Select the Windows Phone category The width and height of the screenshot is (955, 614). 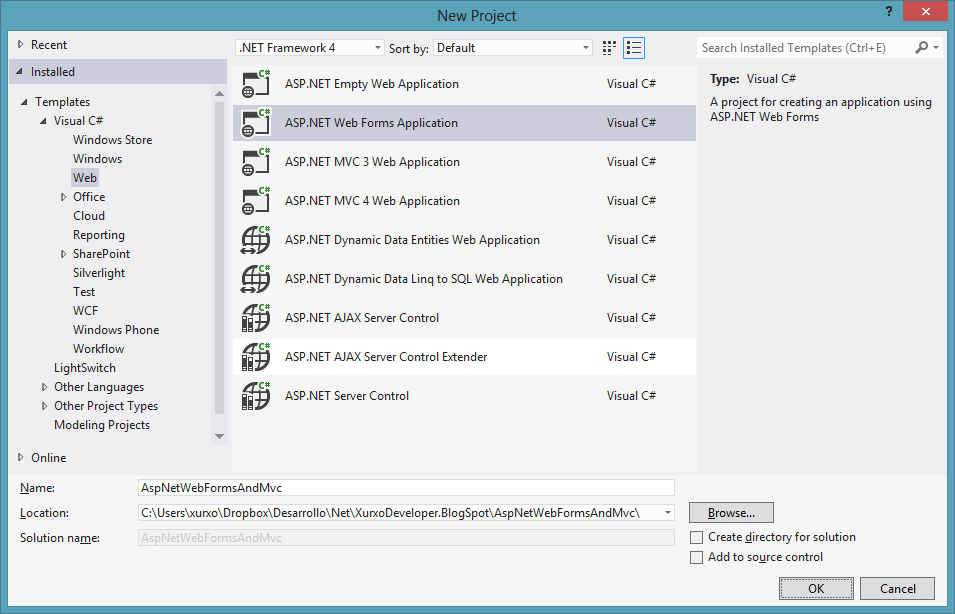(x=115, y=329)
